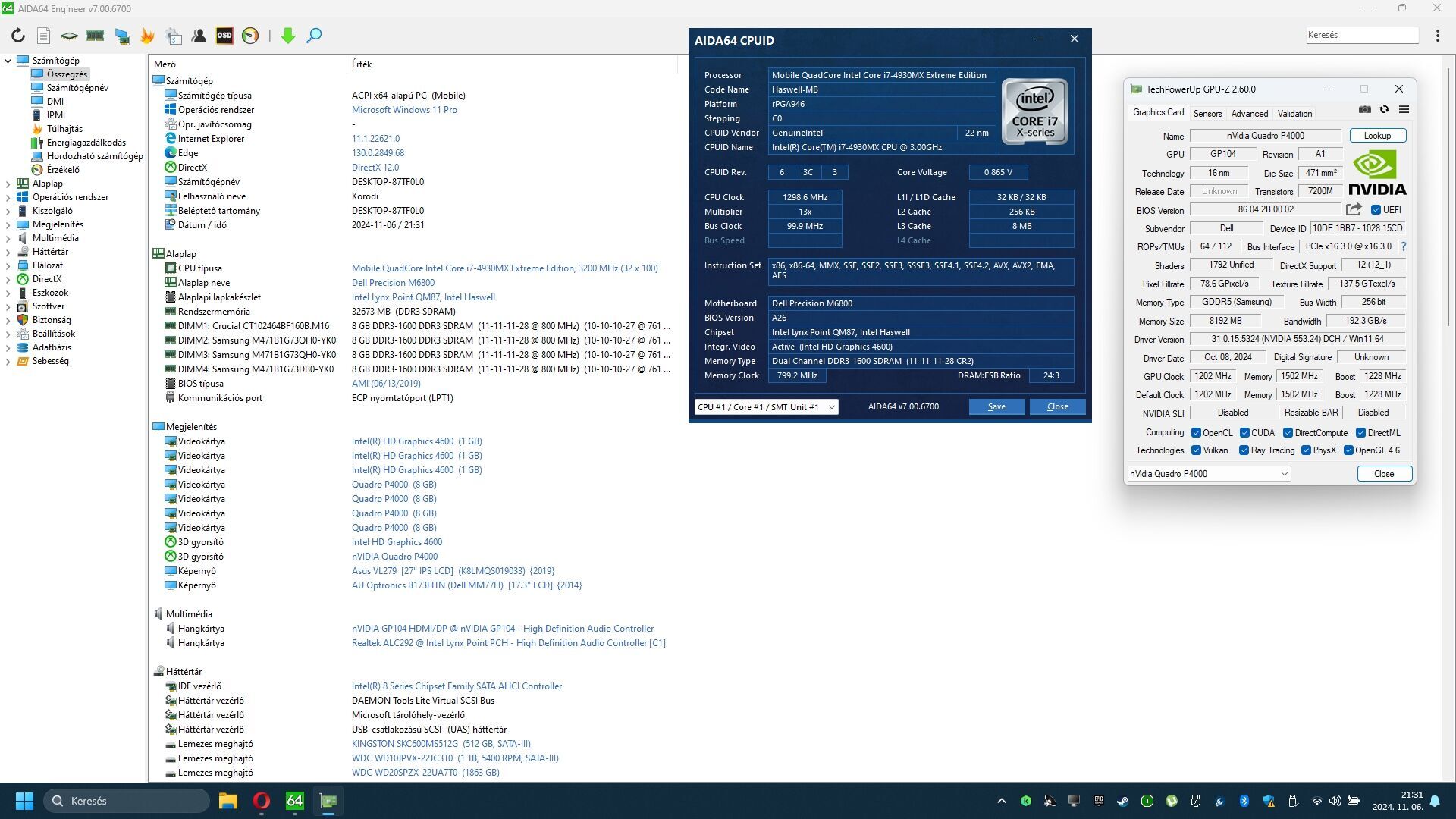Open the three-dot menu in AIDA64
The image size is (1456, 819).
pyautogui.click(x=1438, y=36)
